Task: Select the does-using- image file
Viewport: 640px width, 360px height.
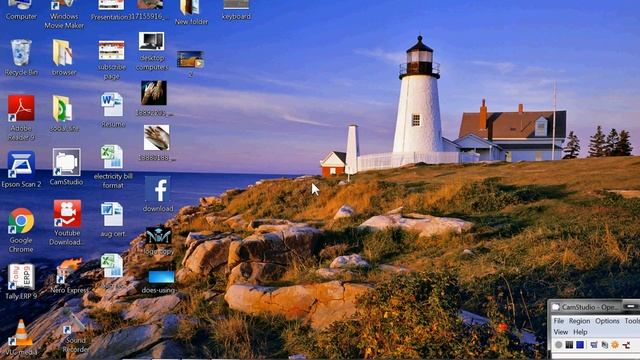Action: (160, 282)
